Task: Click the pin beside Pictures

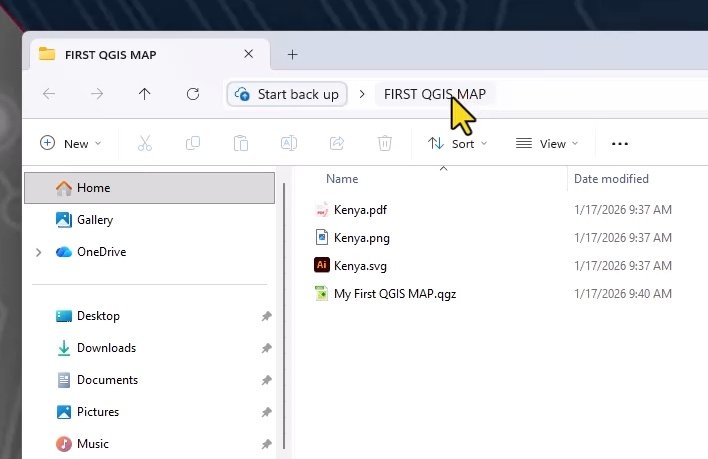Action: pyautogui.click(x=266, y=412)
